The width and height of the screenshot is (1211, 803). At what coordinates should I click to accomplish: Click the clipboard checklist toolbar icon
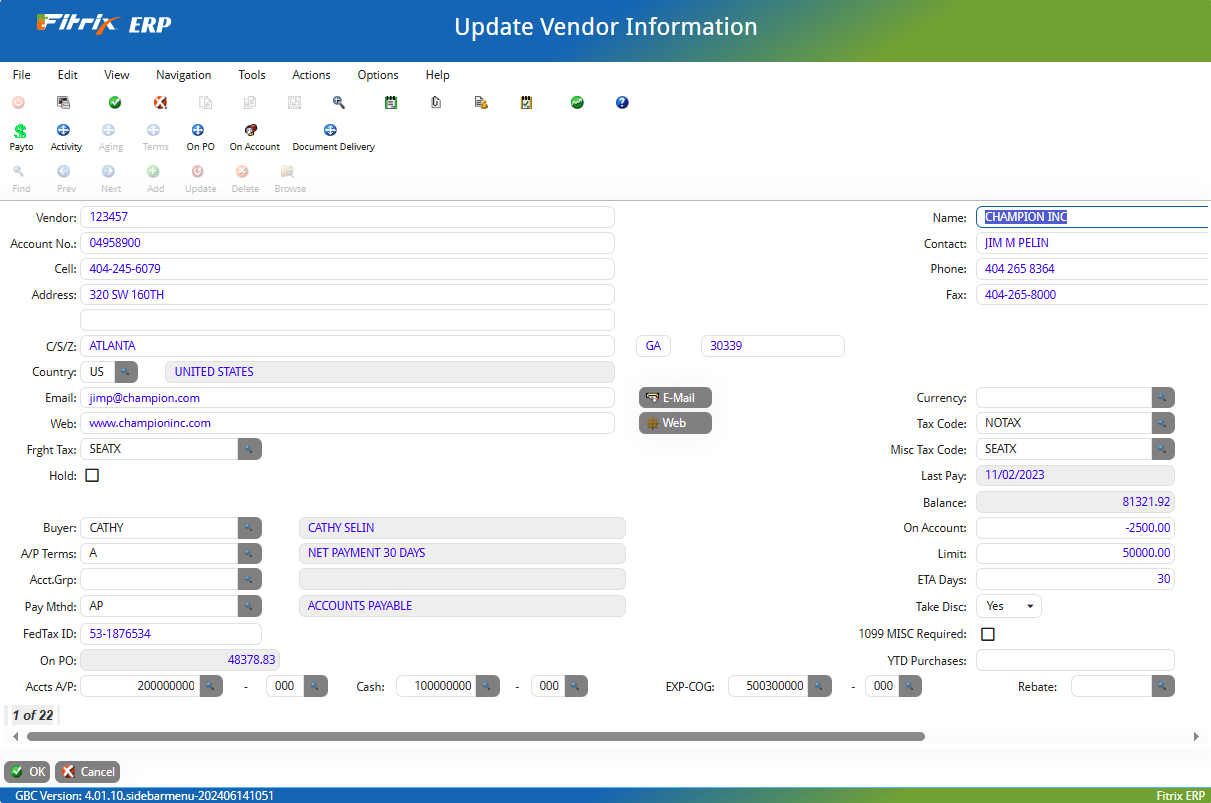point(526,102)
